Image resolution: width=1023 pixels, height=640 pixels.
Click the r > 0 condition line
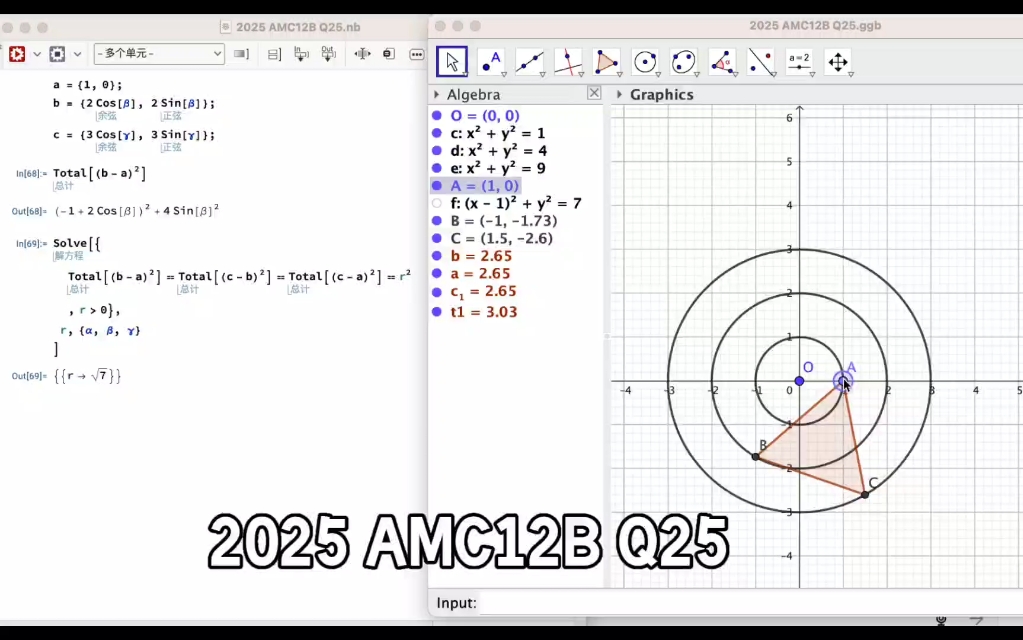(95, 311)
